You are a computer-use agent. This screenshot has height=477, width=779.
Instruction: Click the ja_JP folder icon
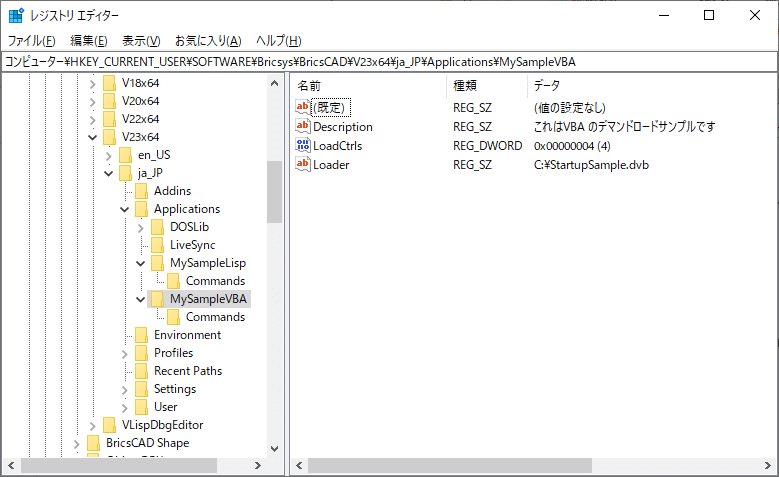pyautogui.click(x=125, y=173)
